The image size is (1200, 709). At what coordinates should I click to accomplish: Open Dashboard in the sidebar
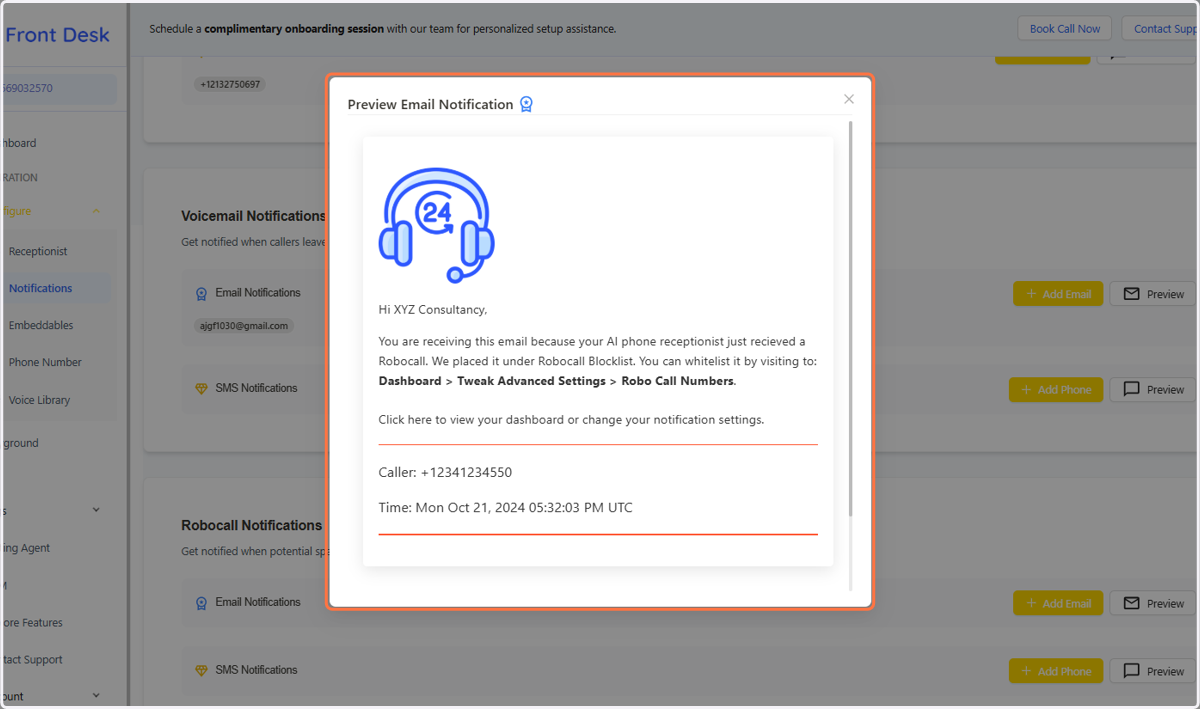coord(20,143)
